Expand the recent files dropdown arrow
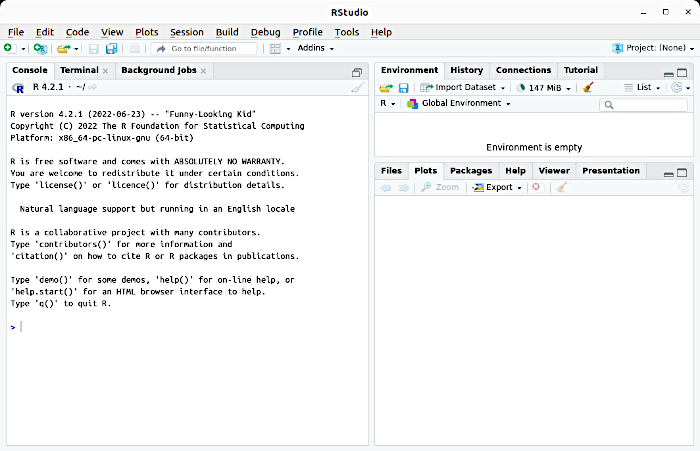This screenshot has width=700, height=451. tap(76, 49)
